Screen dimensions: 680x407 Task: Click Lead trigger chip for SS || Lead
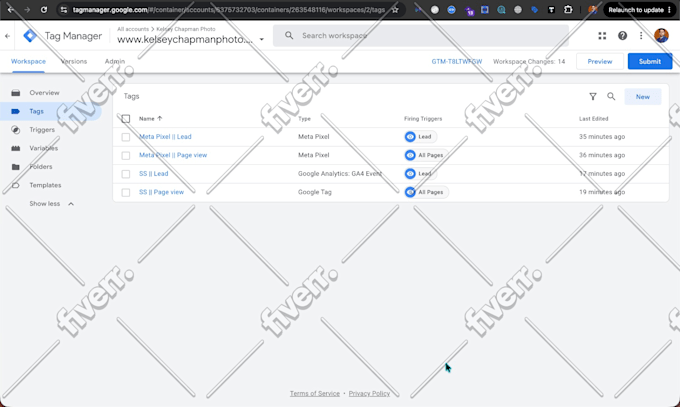420,174
